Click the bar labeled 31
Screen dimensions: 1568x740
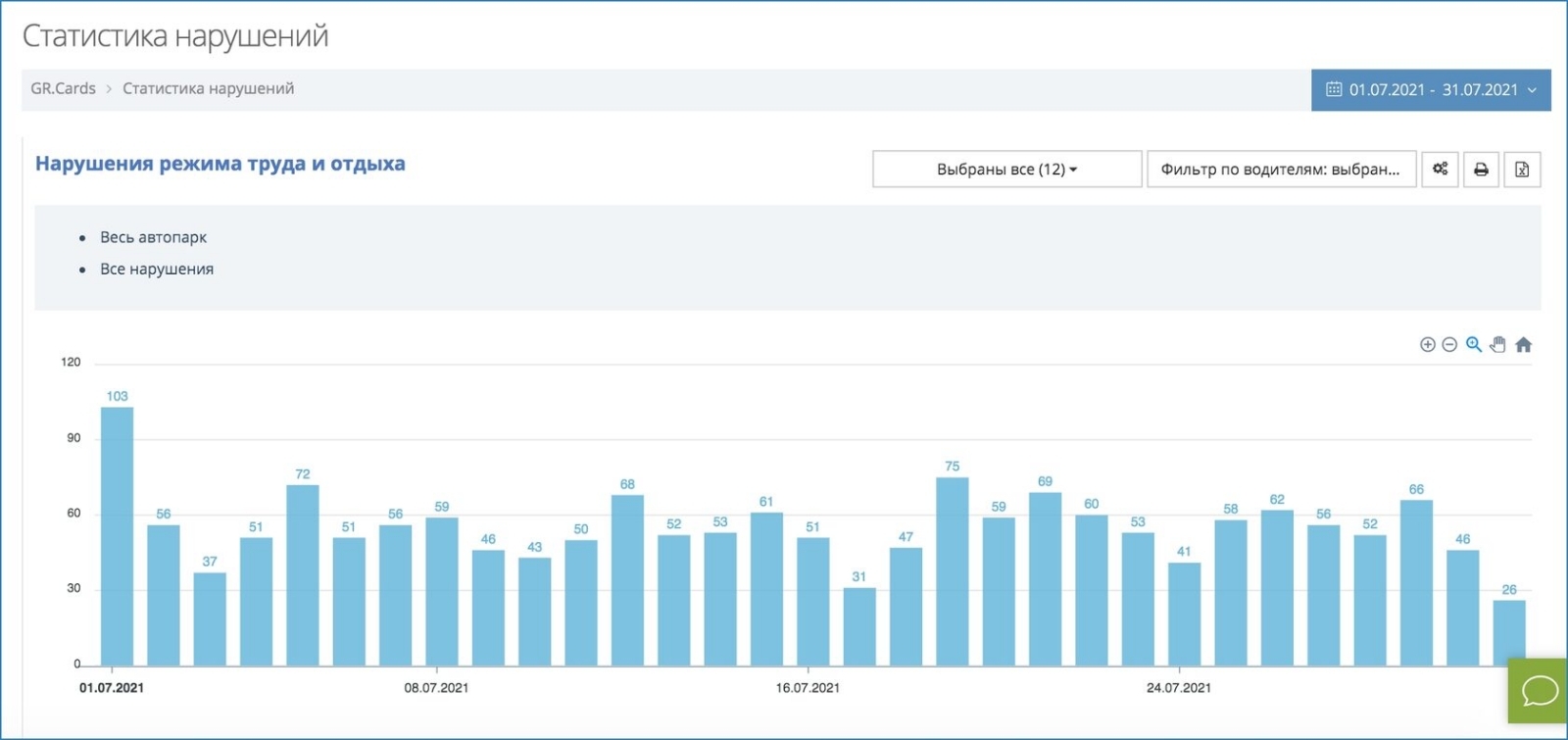[x=859, y=626]
